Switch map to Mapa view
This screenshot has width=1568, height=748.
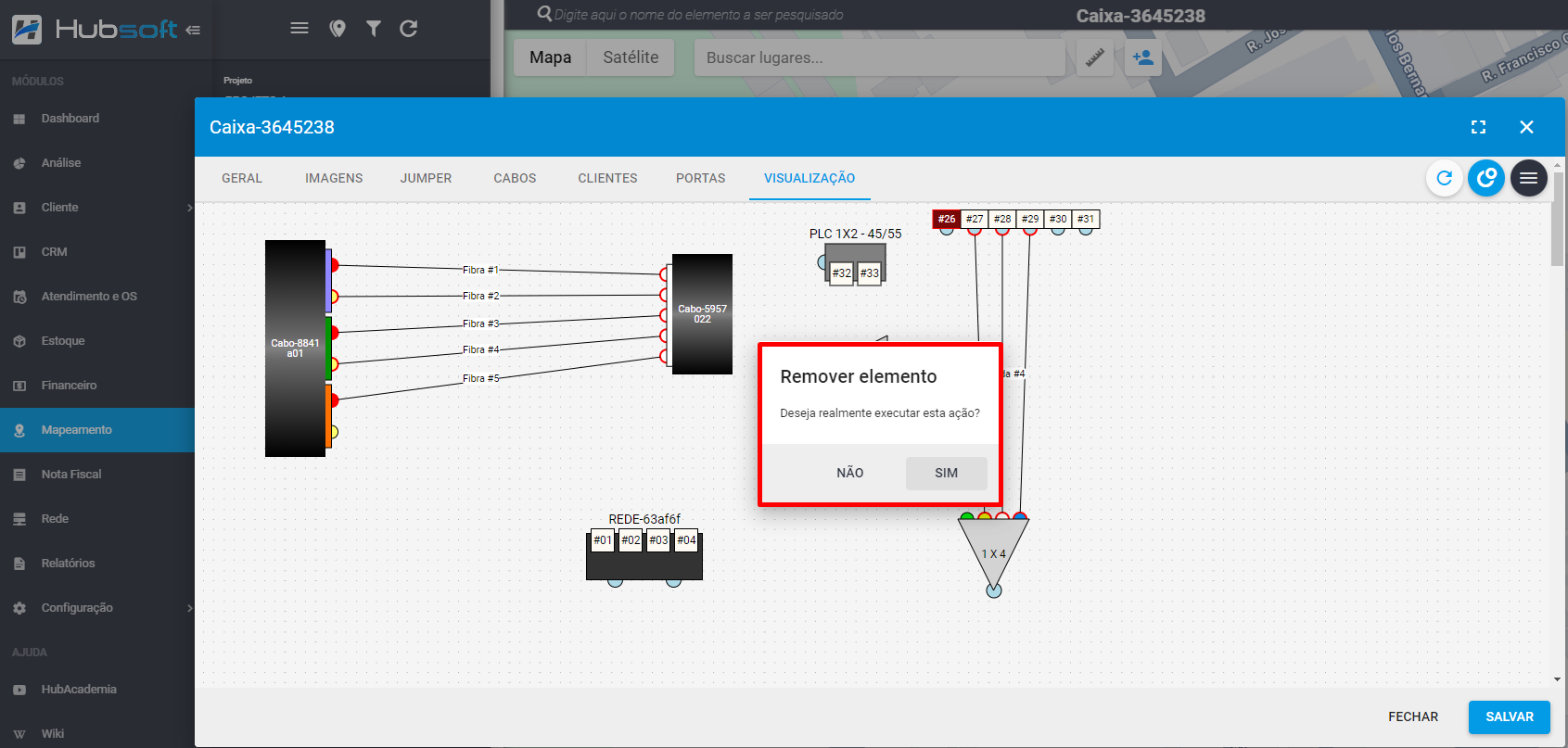550,57
